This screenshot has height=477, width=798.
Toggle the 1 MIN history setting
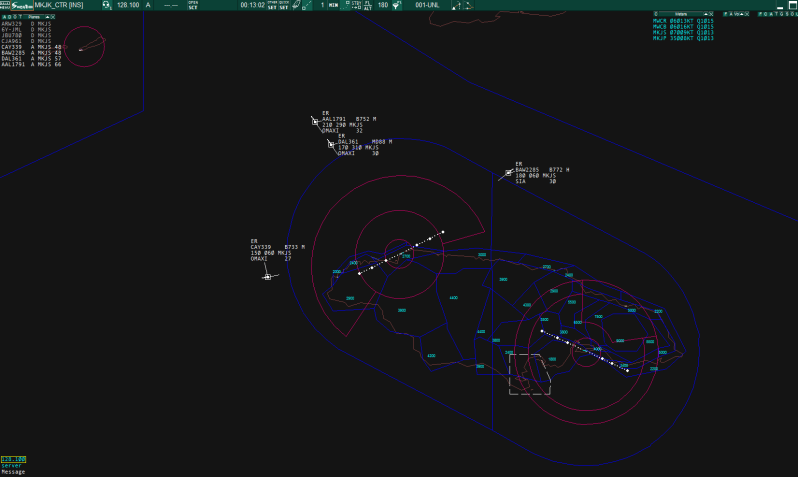tap(329, 5)
